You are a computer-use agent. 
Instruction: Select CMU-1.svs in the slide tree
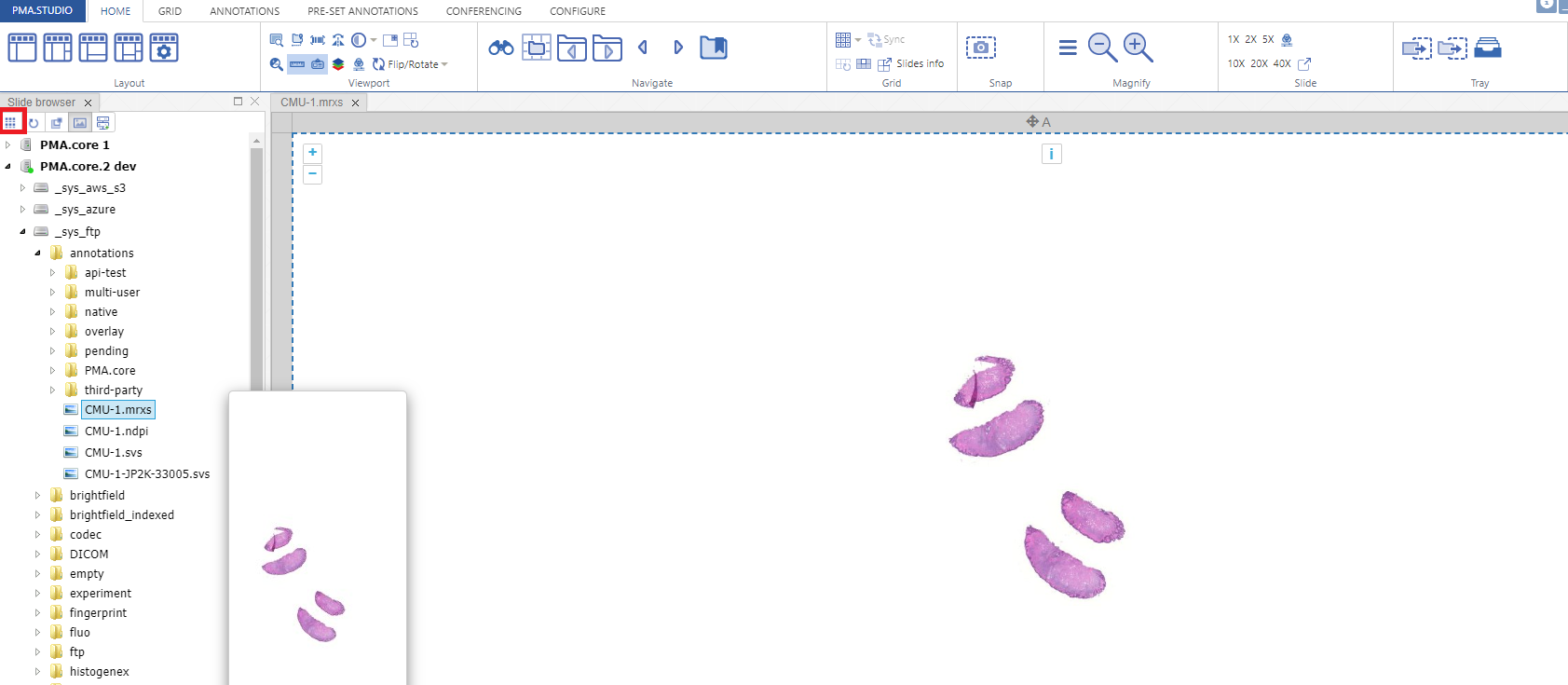coord(113,453)
